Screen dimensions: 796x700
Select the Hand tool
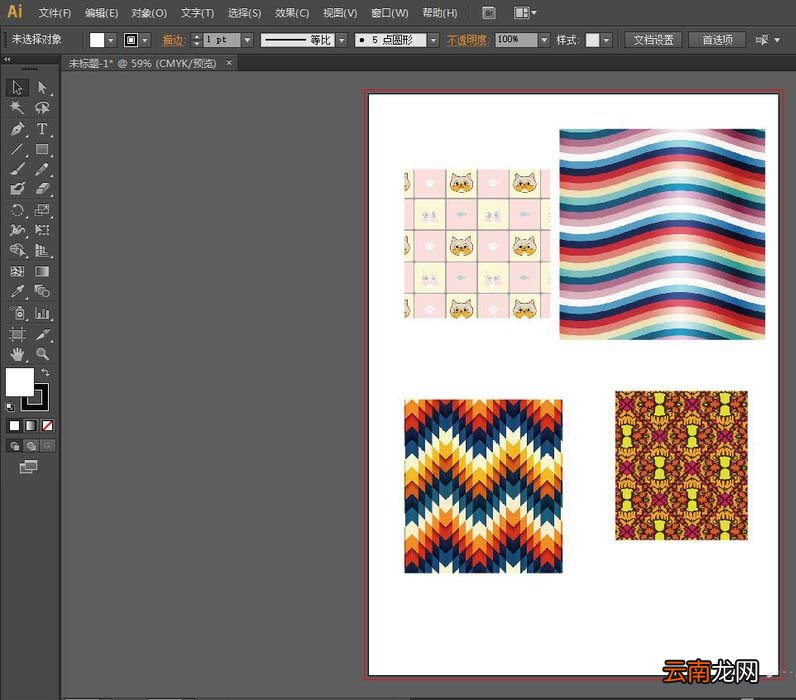click(17, 354)
